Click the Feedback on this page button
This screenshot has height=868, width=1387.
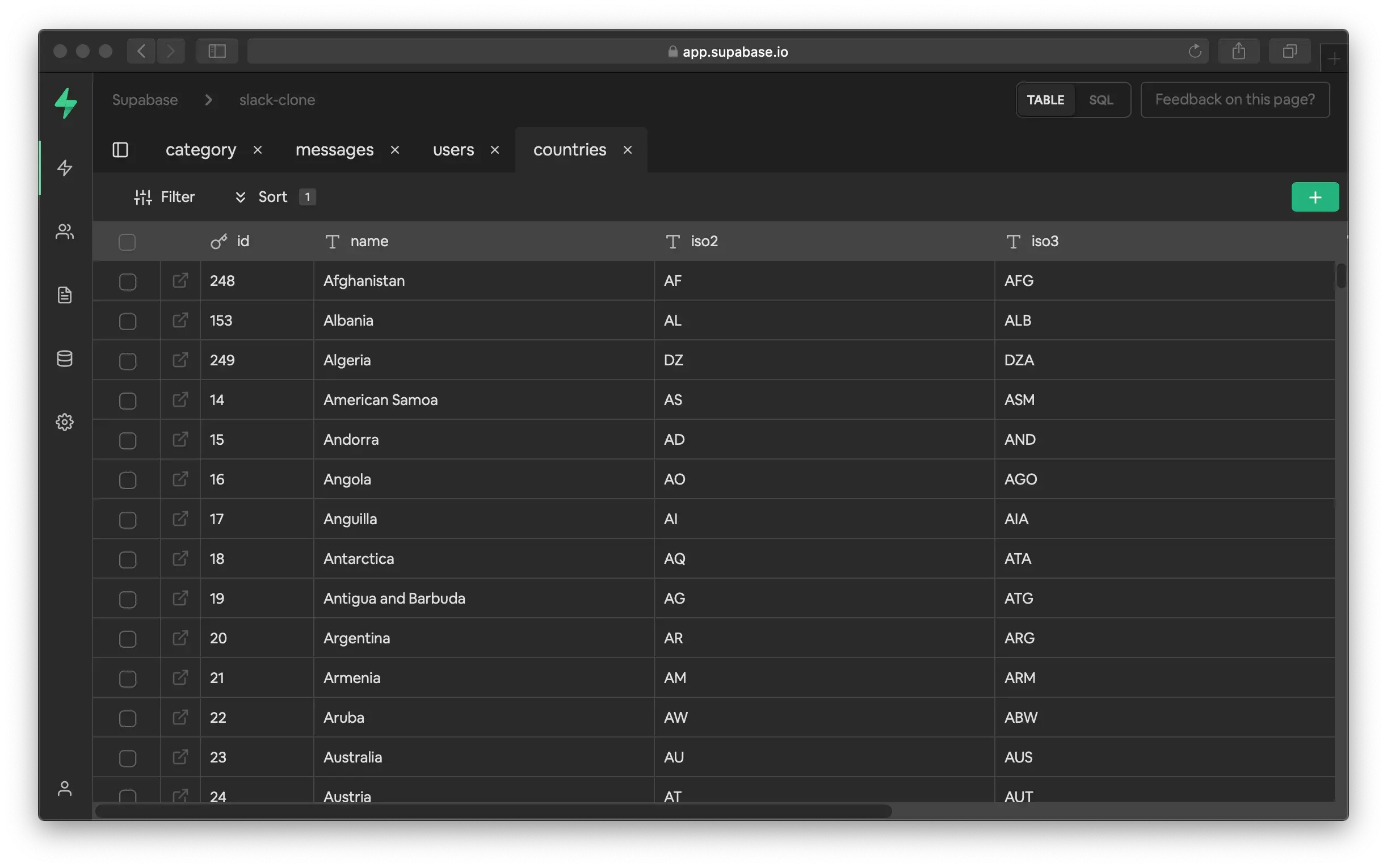pyautogui.click(x=1235, y=99)
